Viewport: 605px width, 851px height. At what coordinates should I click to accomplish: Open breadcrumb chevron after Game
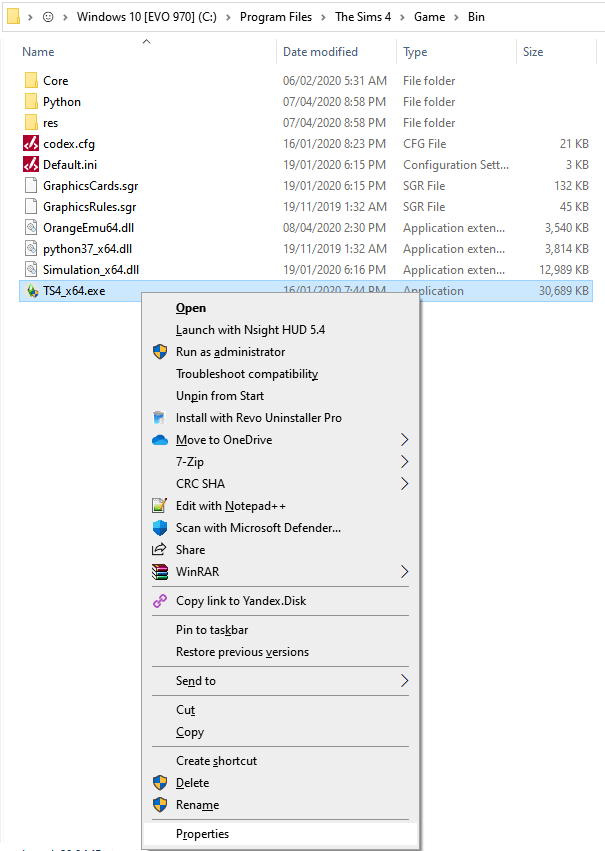pyautogui.click(x=456, y=17)
